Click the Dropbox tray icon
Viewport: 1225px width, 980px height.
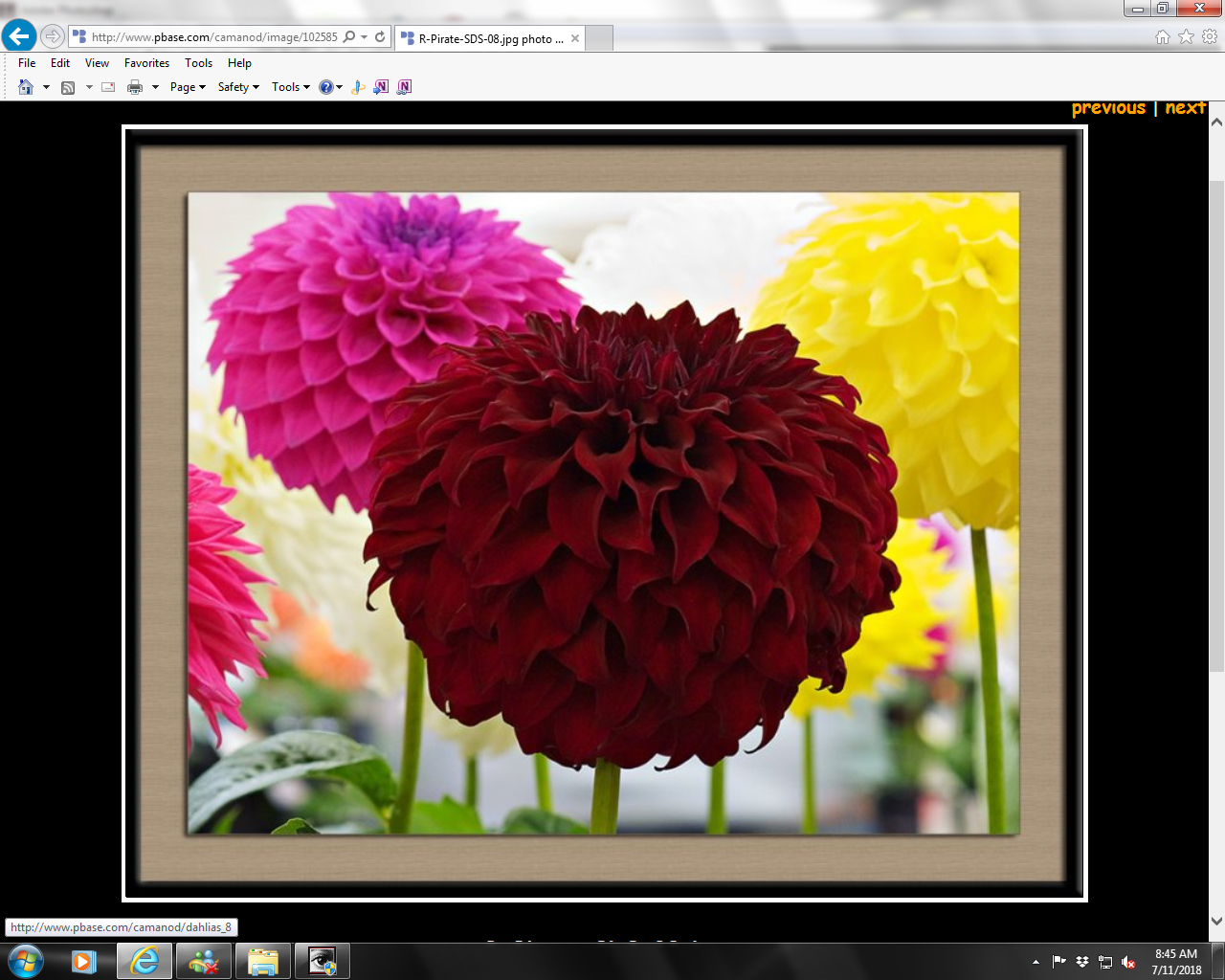click(1082, 962)
